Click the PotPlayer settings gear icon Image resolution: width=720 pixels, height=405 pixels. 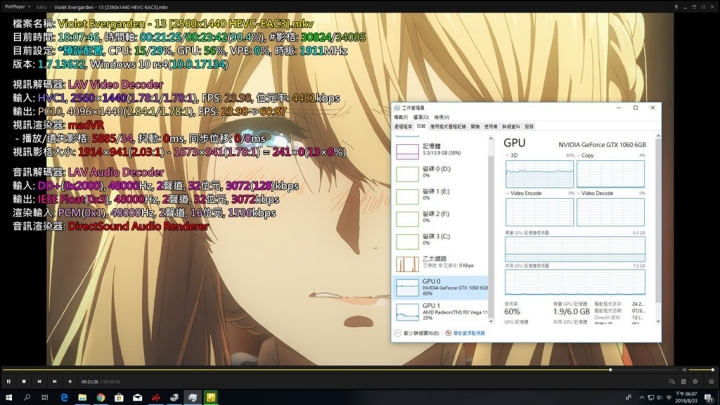695,381
